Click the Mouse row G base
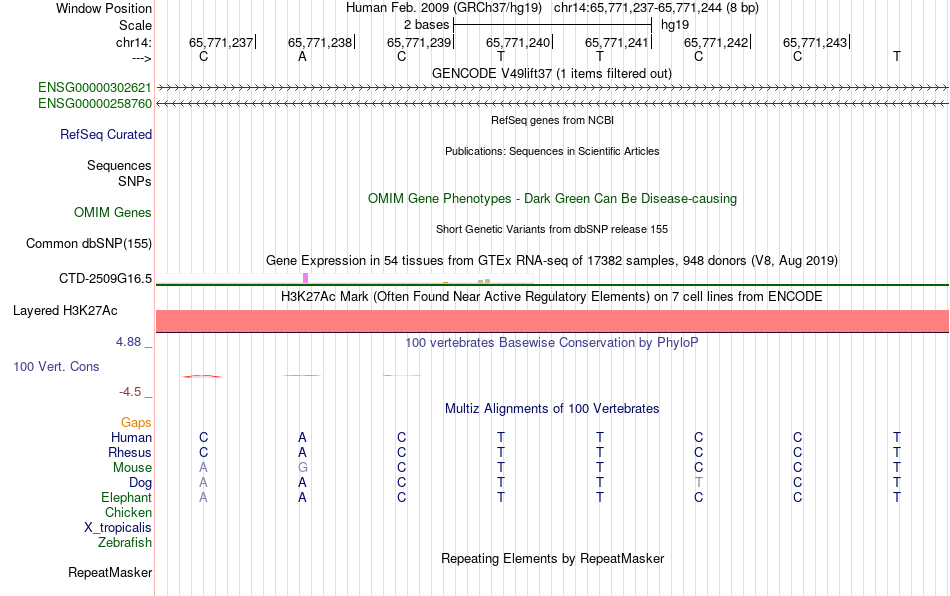Image resolution: width=950 pixels, height=596 pixels. point(302,468)
